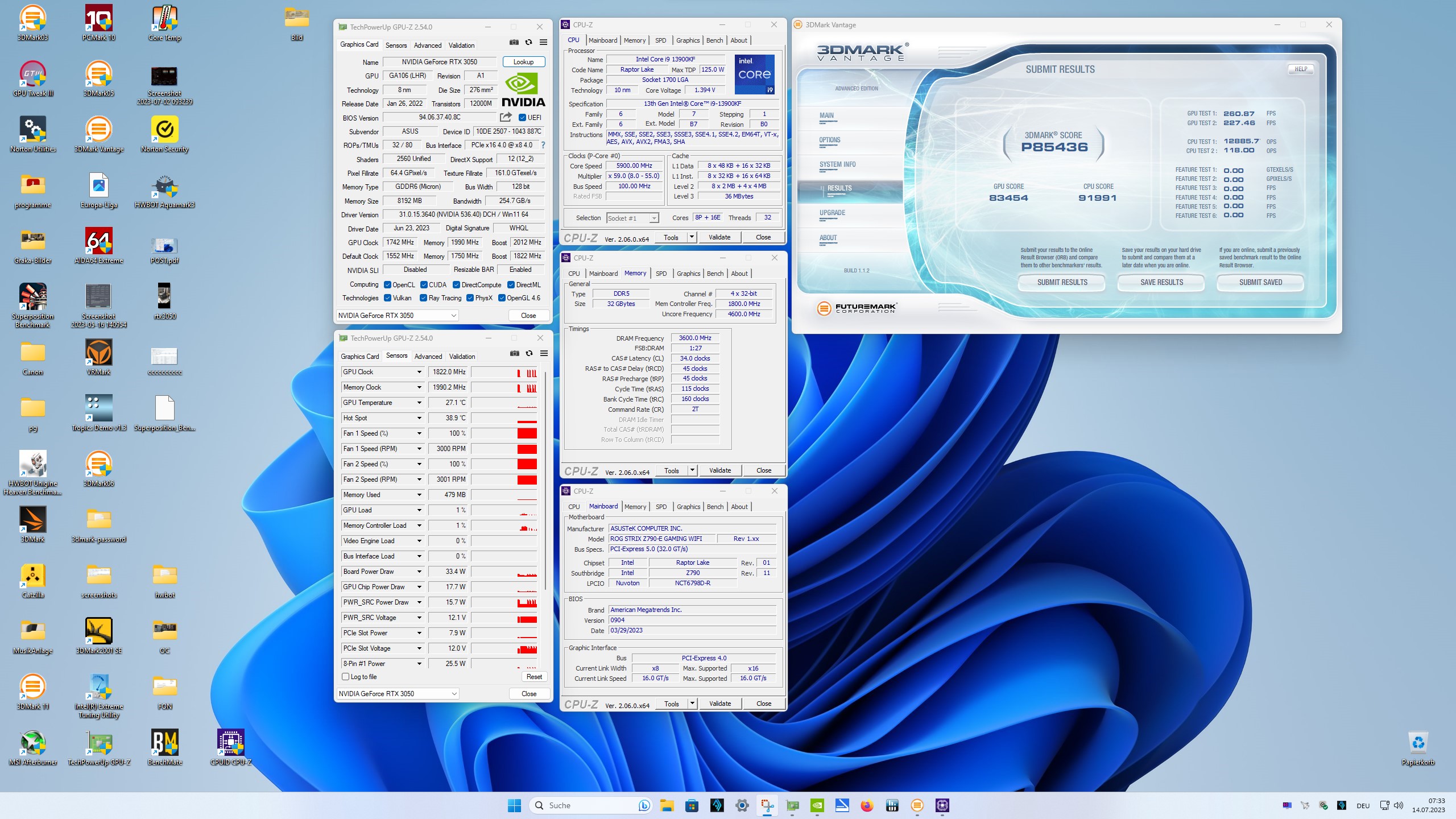Open the Socket #1 selection dropdown in CPU-Z
The height and width of the screenshot is (819, 1456).
point(632,218)
